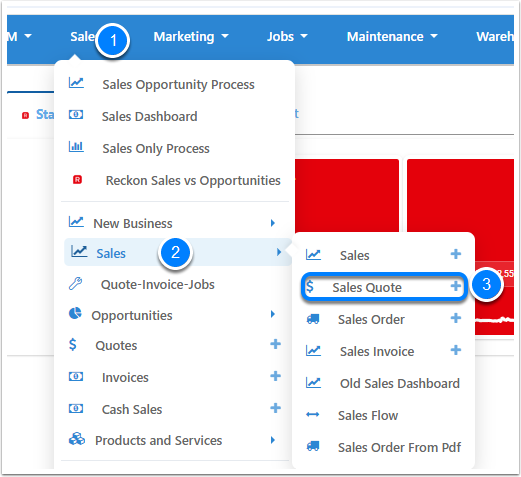Click the truck icon beside Sales Order

tap(313, 319)
